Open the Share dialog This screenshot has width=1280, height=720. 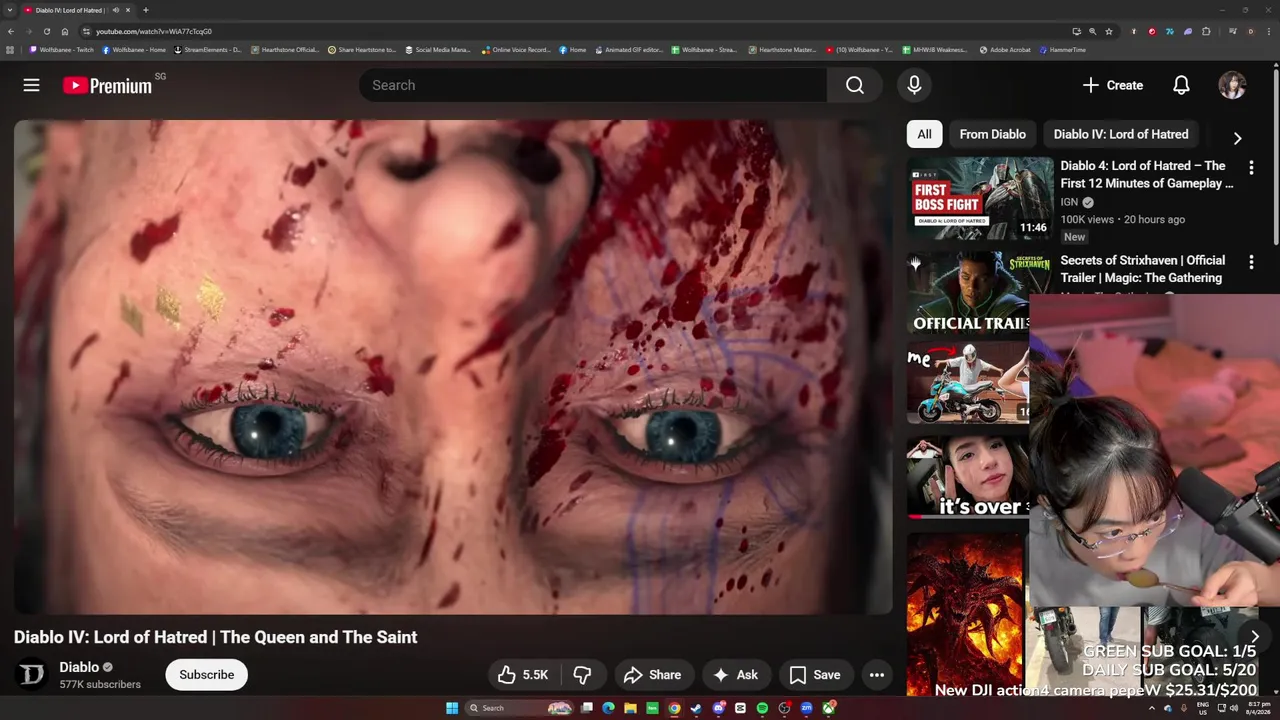point(652,675)
